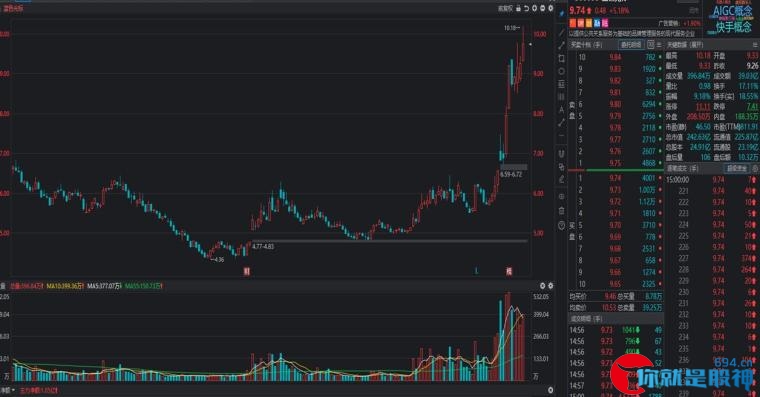Open chart settings gear at top right
This screenshot has height=397, width=760.
tap(551, 8)
